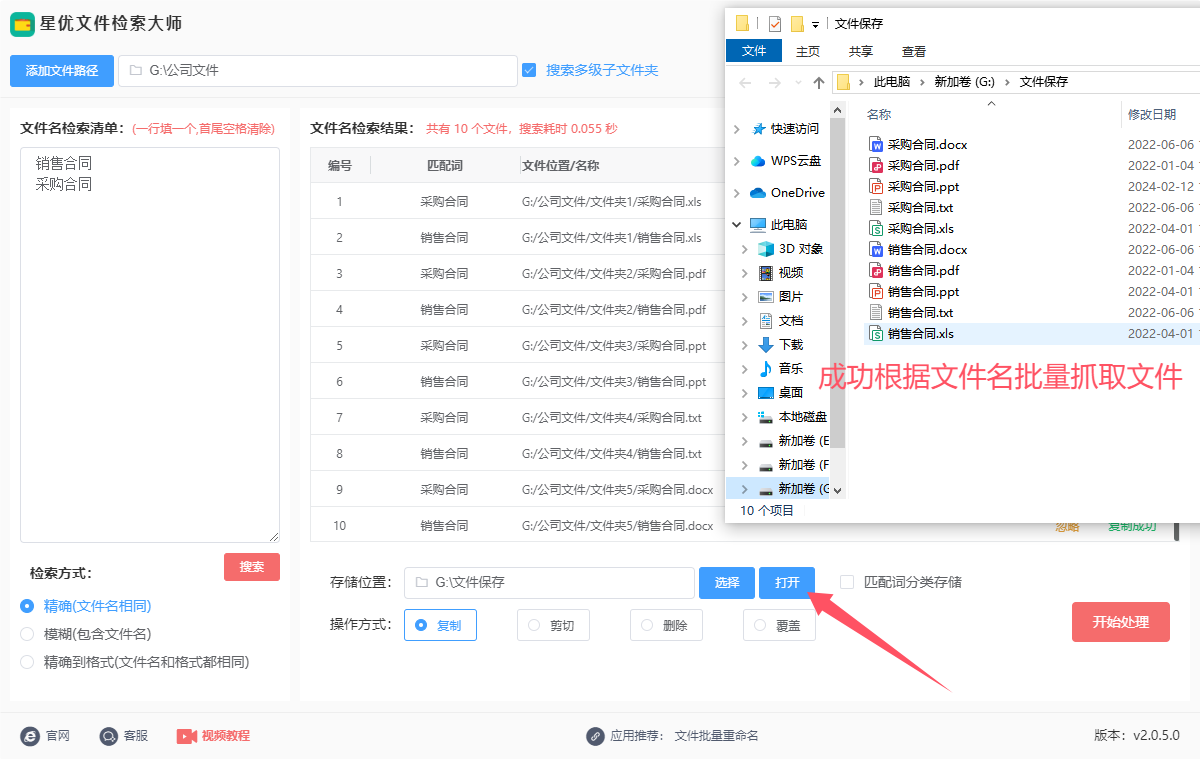The image size is (1200, 760).
Task: Open the 视频教程 link
Action: (225, 736)
